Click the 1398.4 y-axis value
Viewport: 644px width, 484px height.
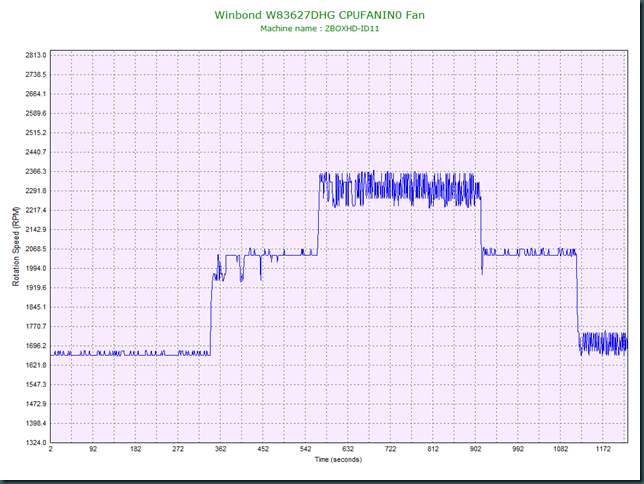click(x=36, y=423)
